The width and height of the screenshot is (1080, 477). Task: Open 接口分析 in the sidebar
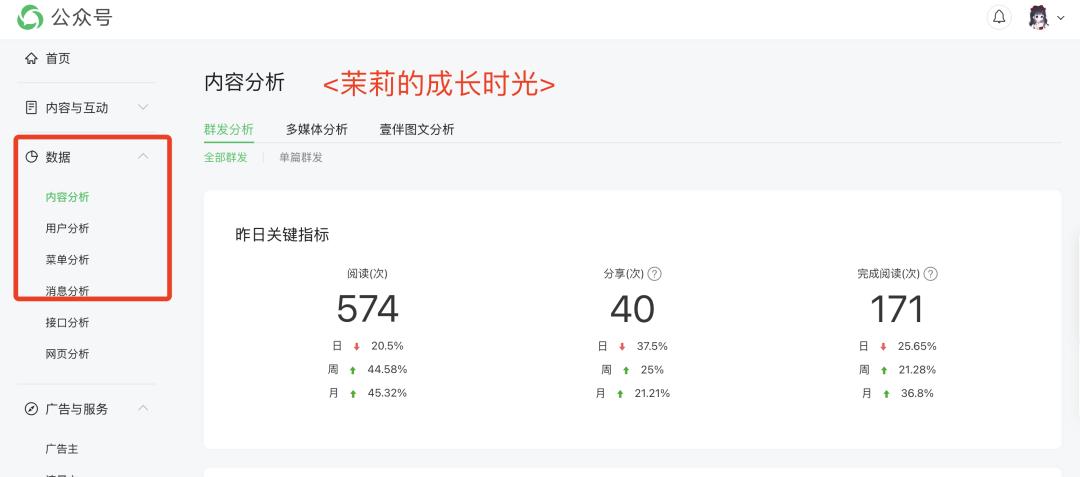pos(68,323)
